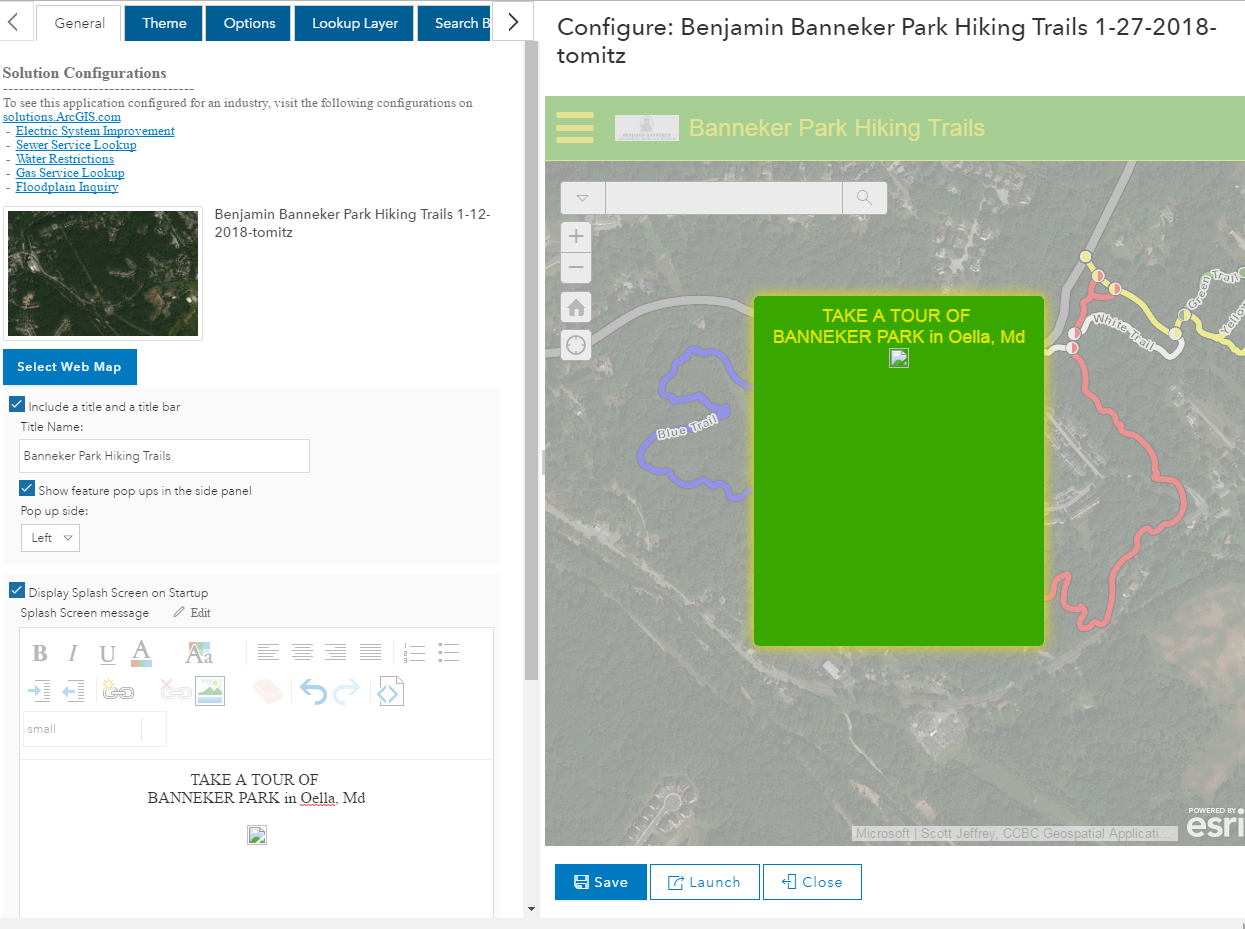Open the Water Restrictions link

click(65, 159)
